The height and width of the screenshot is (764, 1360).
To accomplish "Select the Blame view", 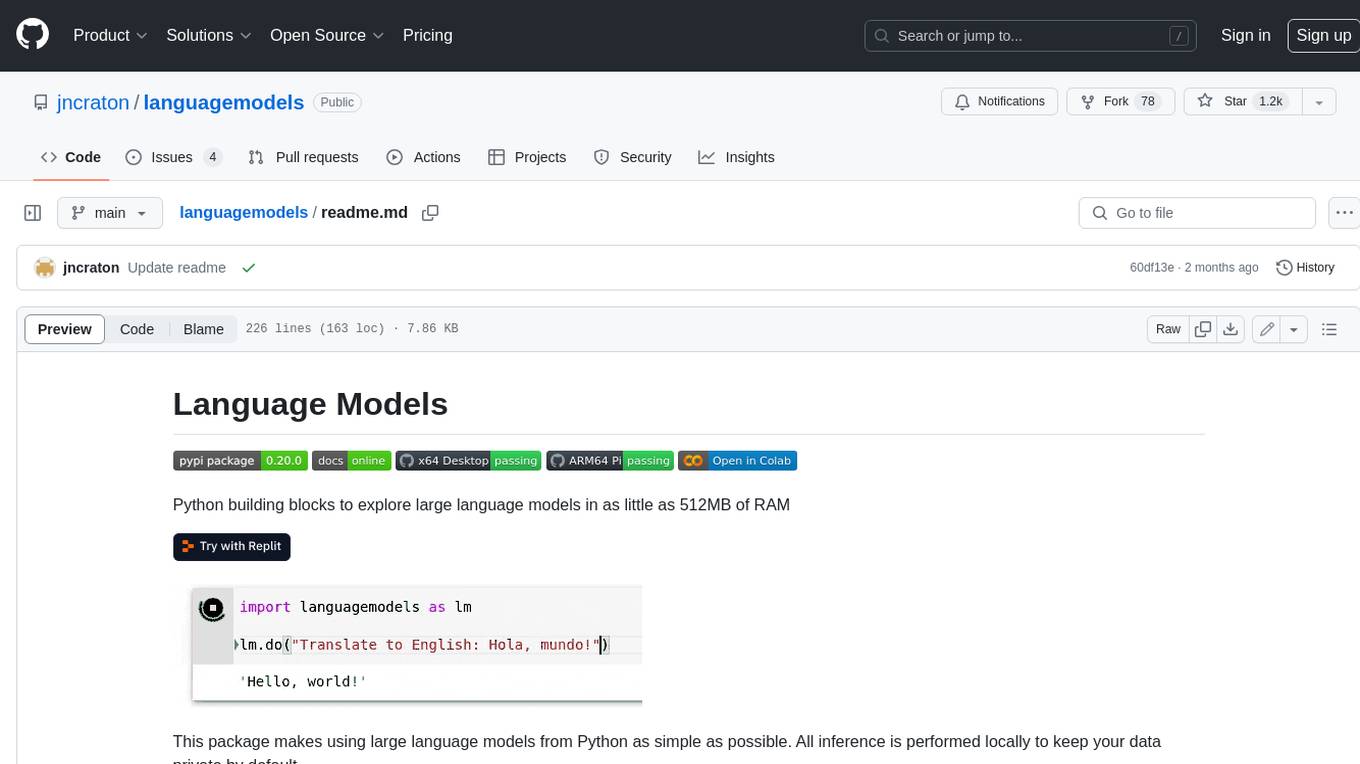I will (x=203, y=329).
